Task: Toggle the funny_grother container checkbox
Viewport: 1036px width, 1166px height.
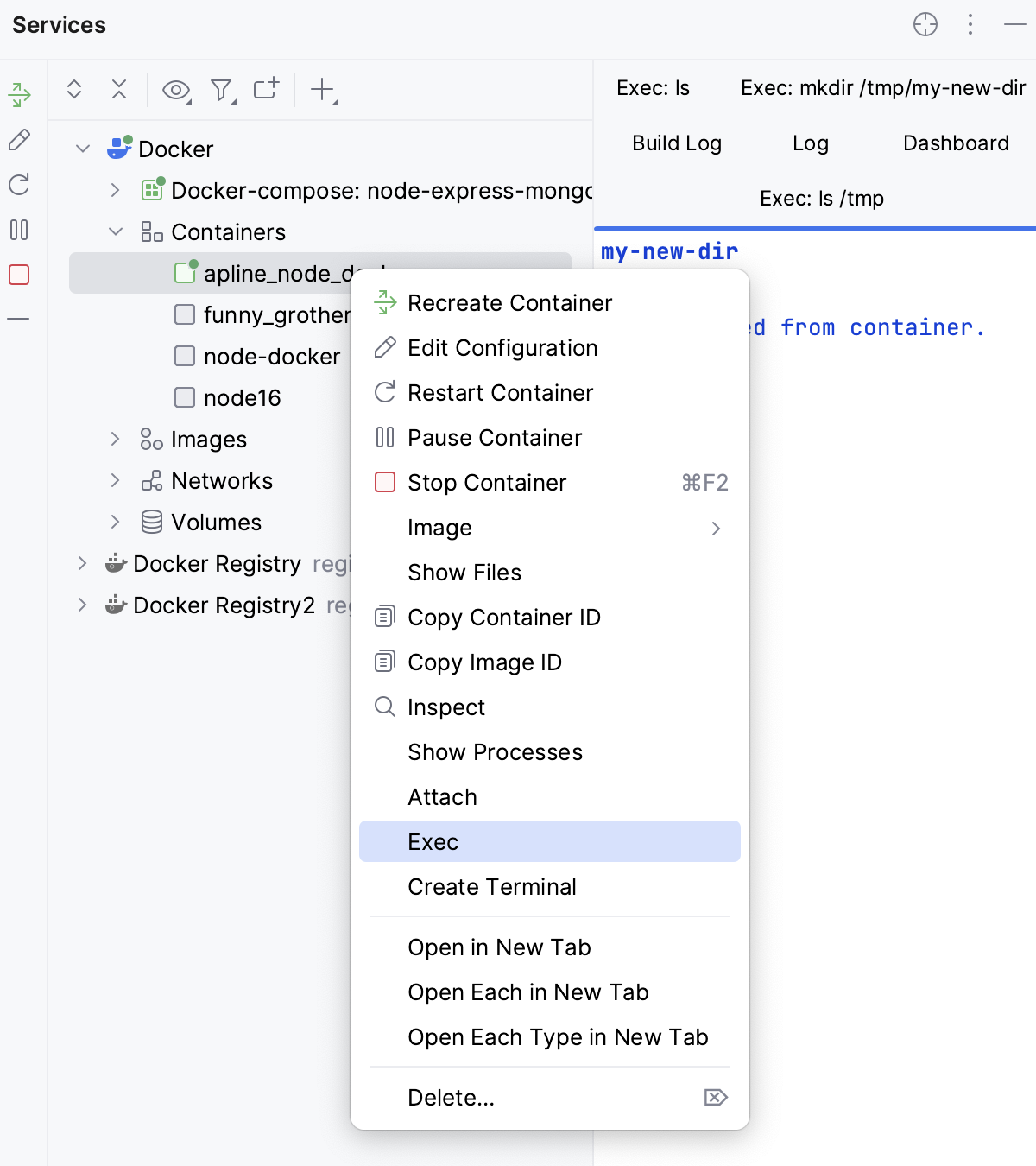Action: click(x=184, y=314)
